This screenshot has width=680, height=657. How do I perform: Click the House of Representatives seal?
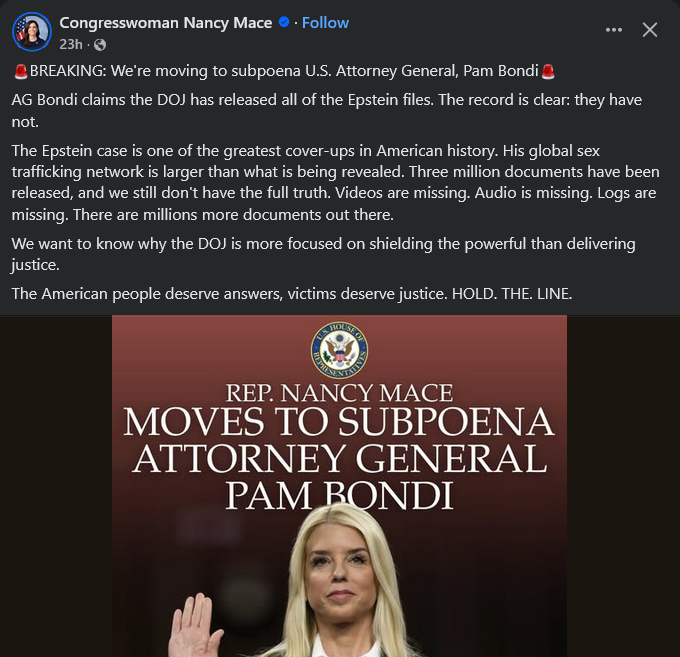coord(340,350)
